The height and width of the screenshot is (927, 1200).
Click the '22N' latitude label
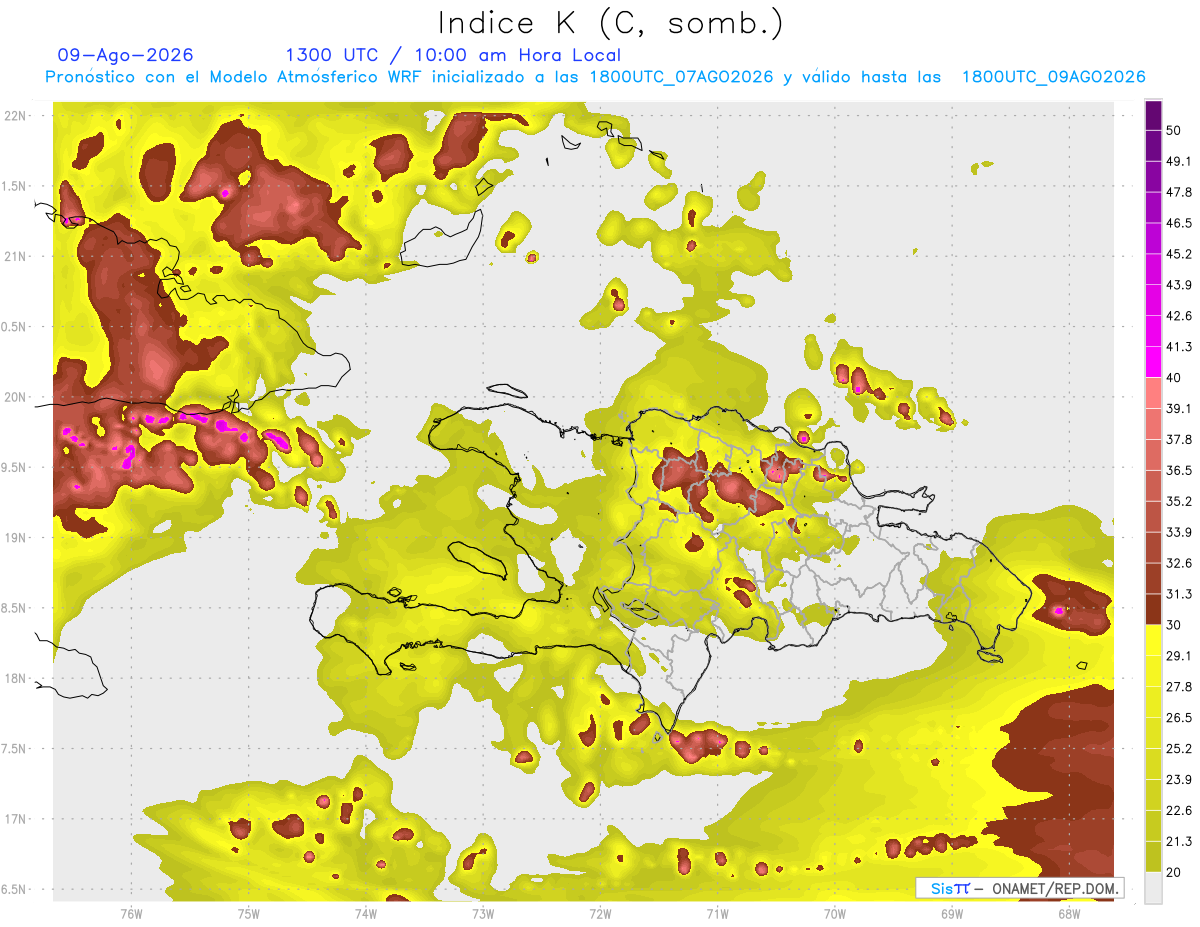tap(15, 116)
